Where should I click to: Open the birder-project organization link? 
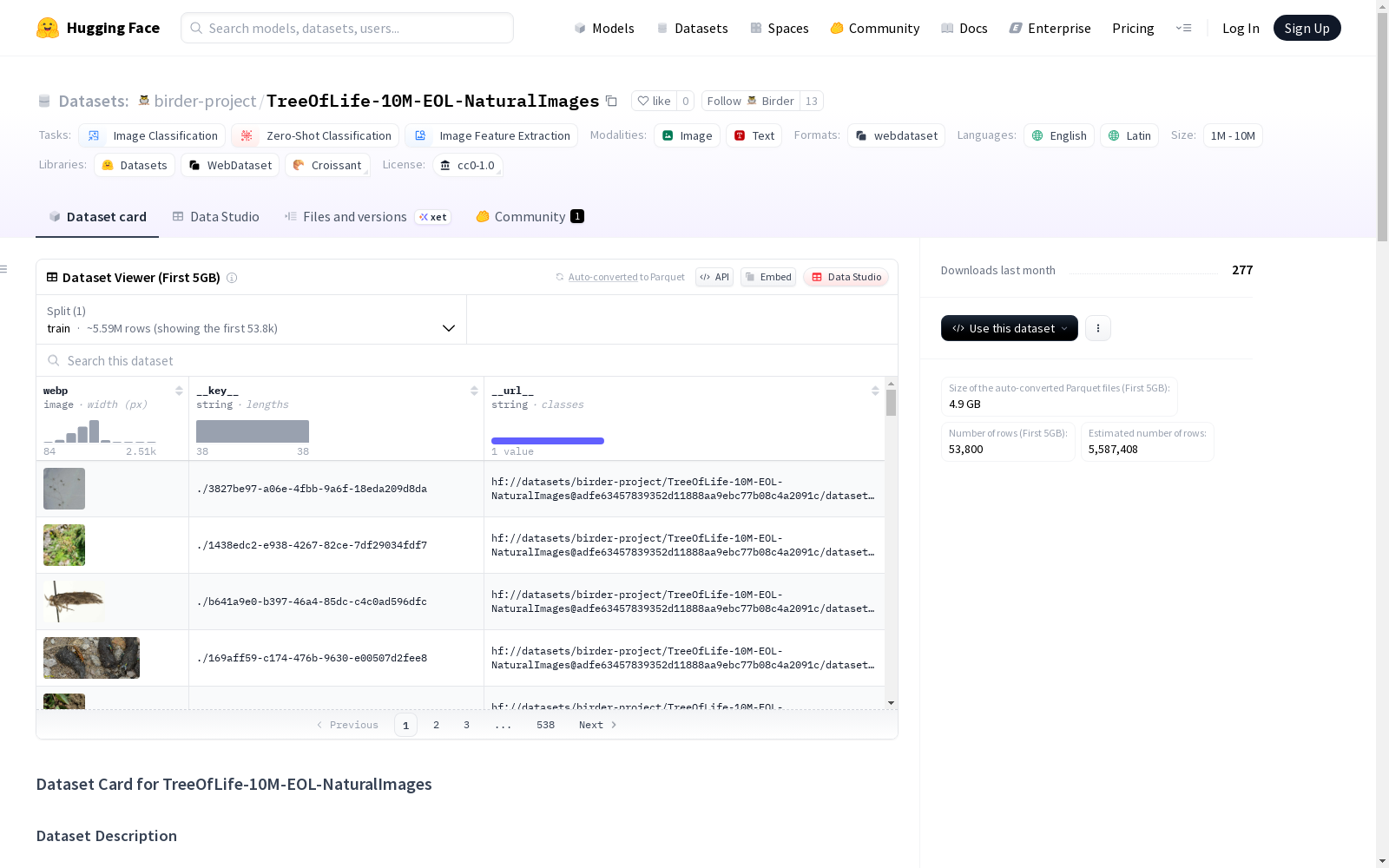(x=205, y=101)
